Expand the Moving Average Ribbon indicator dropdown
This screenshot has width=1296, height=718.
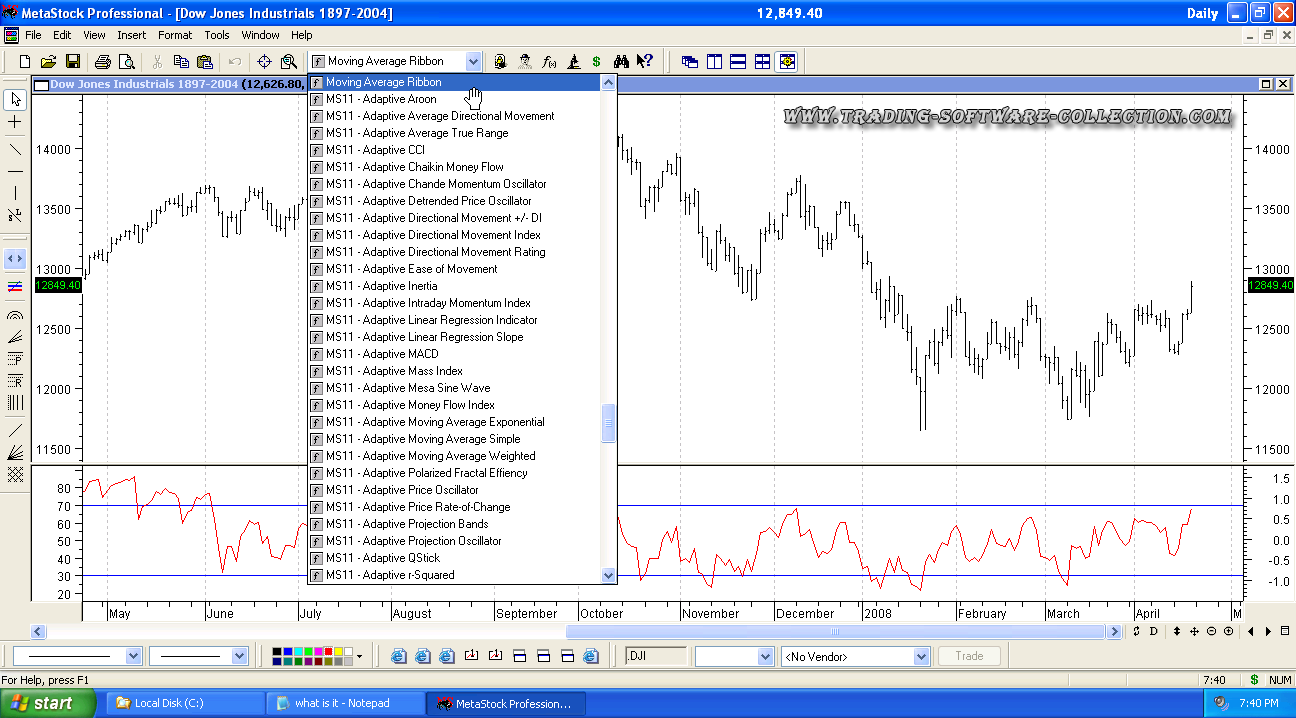pos(473,62)
